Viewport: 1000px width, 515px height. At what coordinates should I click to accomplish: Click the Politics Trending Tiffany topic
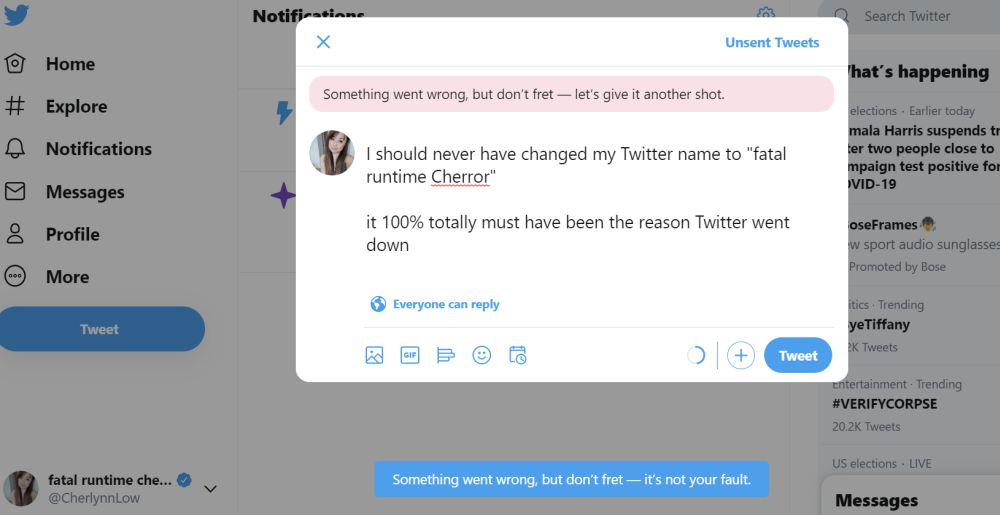(918, 326)
